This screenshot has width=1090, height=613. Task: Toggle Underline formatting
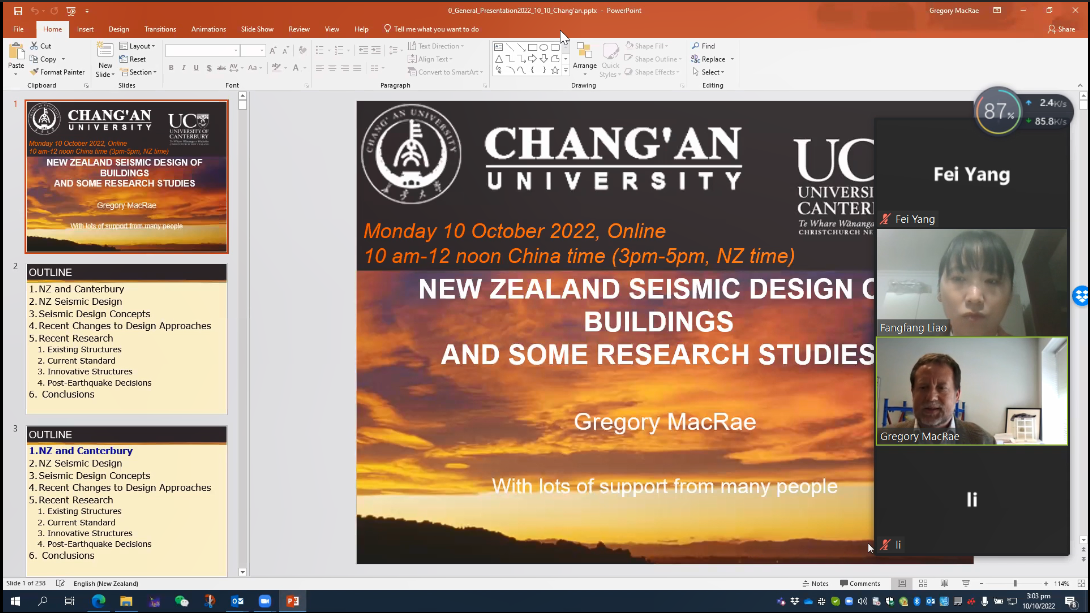pyautogui.click(x=196, y=68)
